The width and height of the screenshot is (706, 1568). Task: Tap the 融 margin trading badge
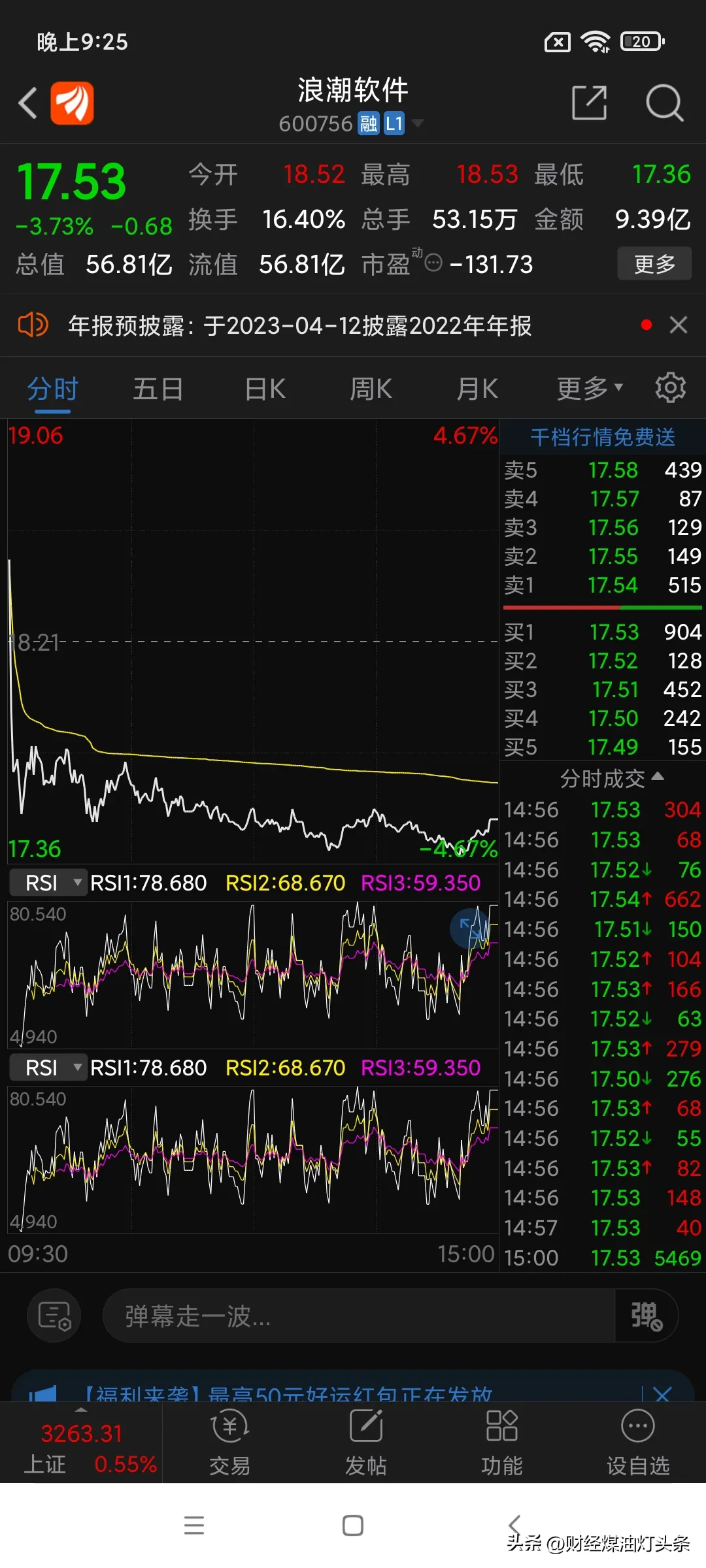[x=369, y=123]
